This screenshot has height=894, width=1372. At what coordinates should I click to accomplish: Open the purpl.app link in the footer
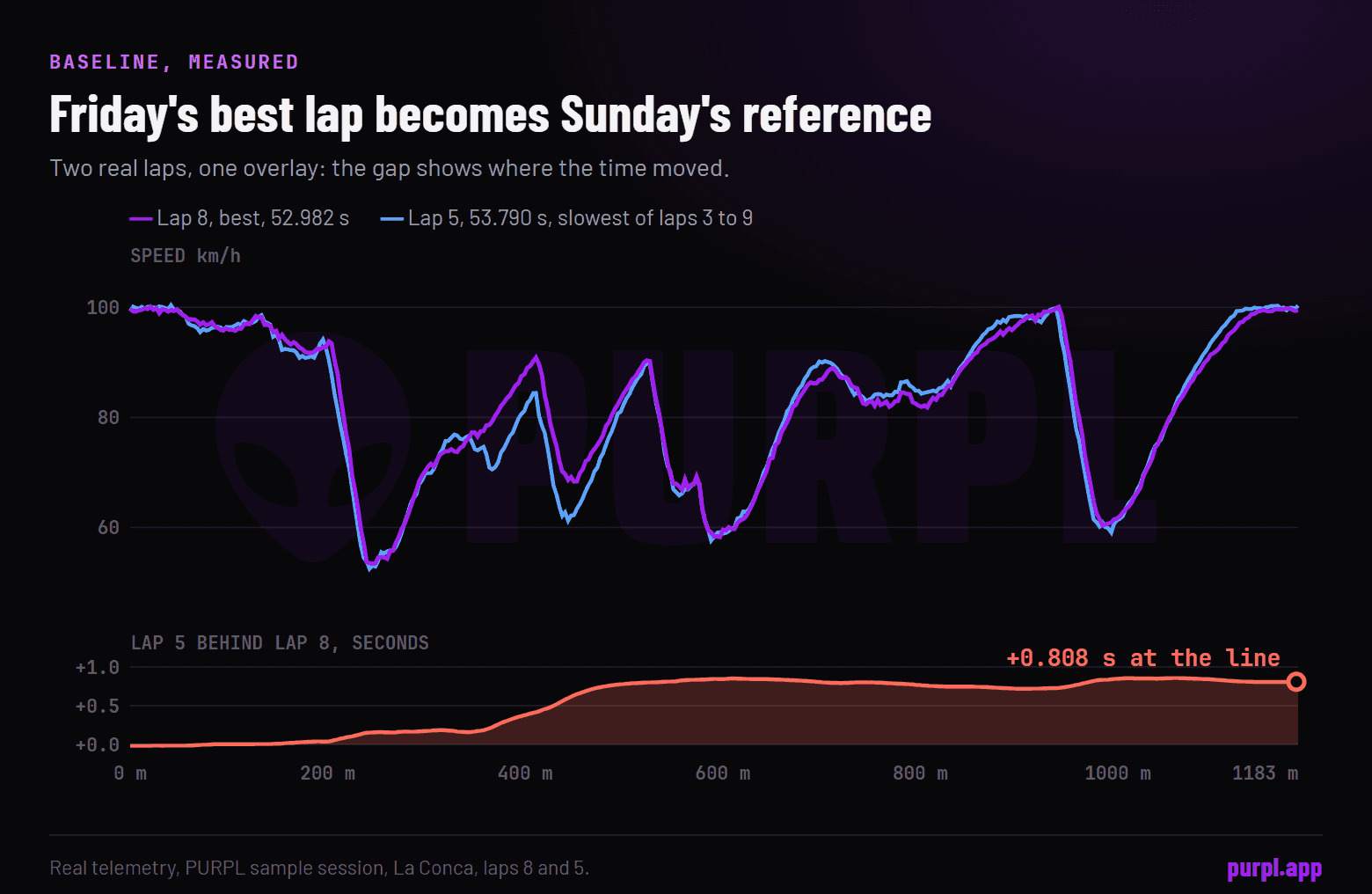1274,869
